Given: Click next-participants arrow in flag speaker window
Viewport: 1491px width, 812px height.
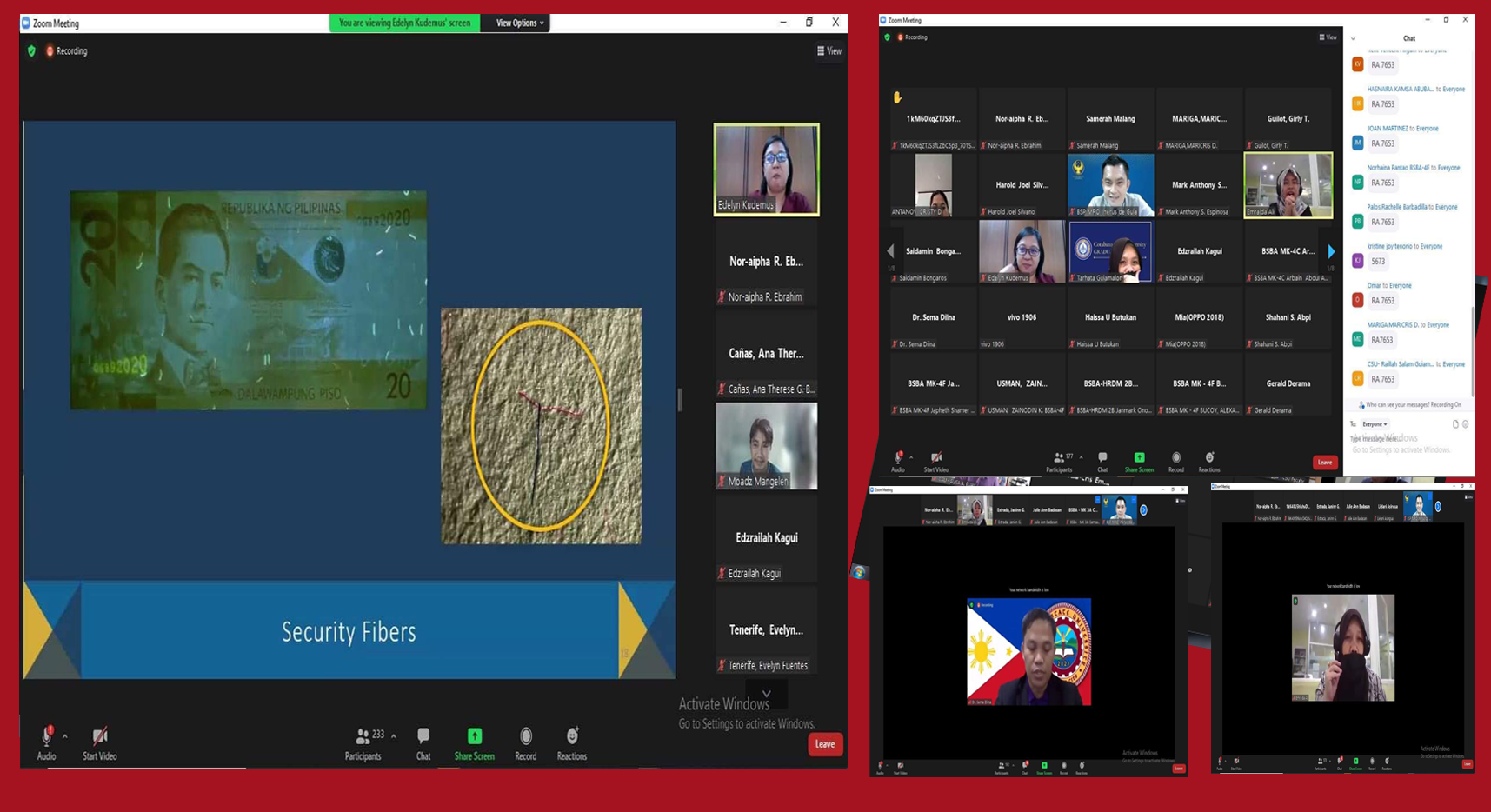Looking at the screenshot, I should (1143, 510).
